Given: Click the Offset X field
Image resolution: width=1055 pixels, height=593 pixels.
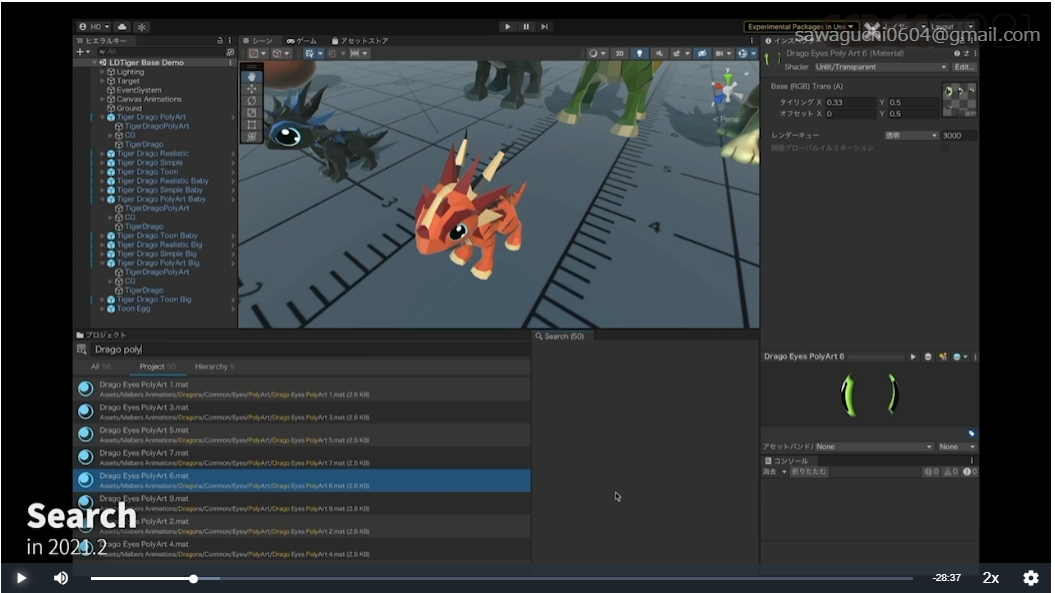Looking at the screenshot, I should coord(850,114).
